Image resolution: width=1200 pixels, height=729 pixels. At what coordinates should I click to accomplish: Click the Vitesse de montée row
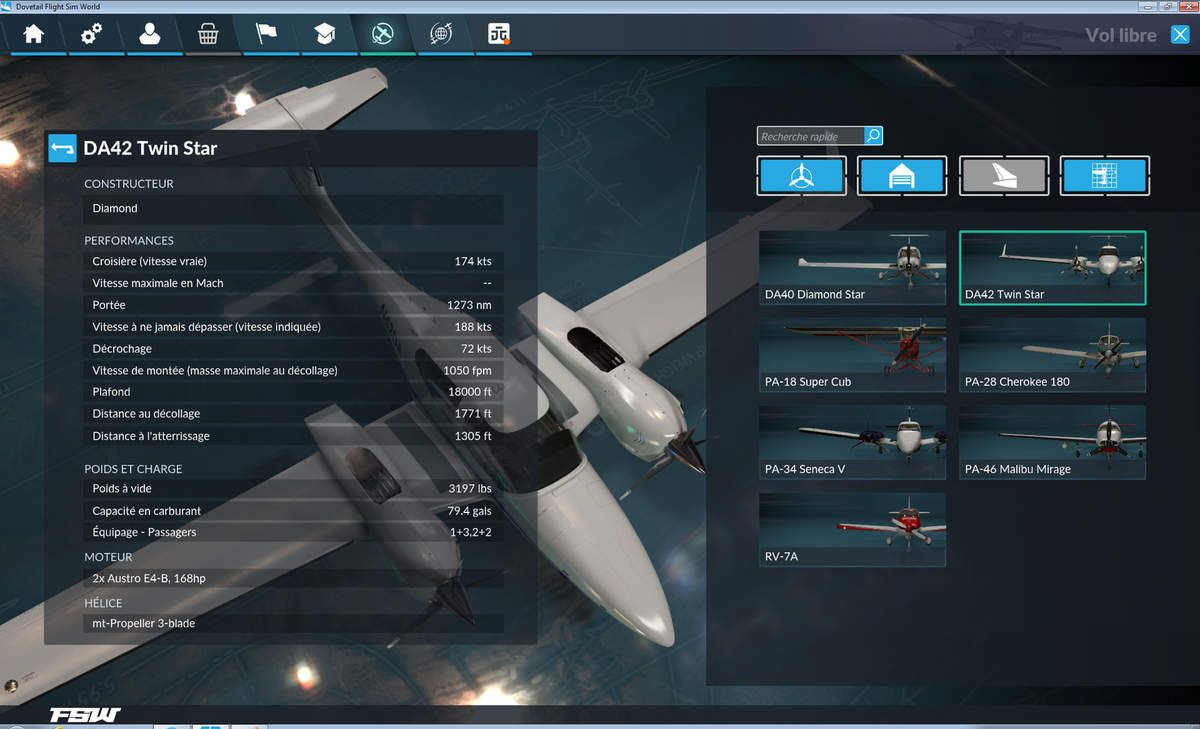coord(293,370)
